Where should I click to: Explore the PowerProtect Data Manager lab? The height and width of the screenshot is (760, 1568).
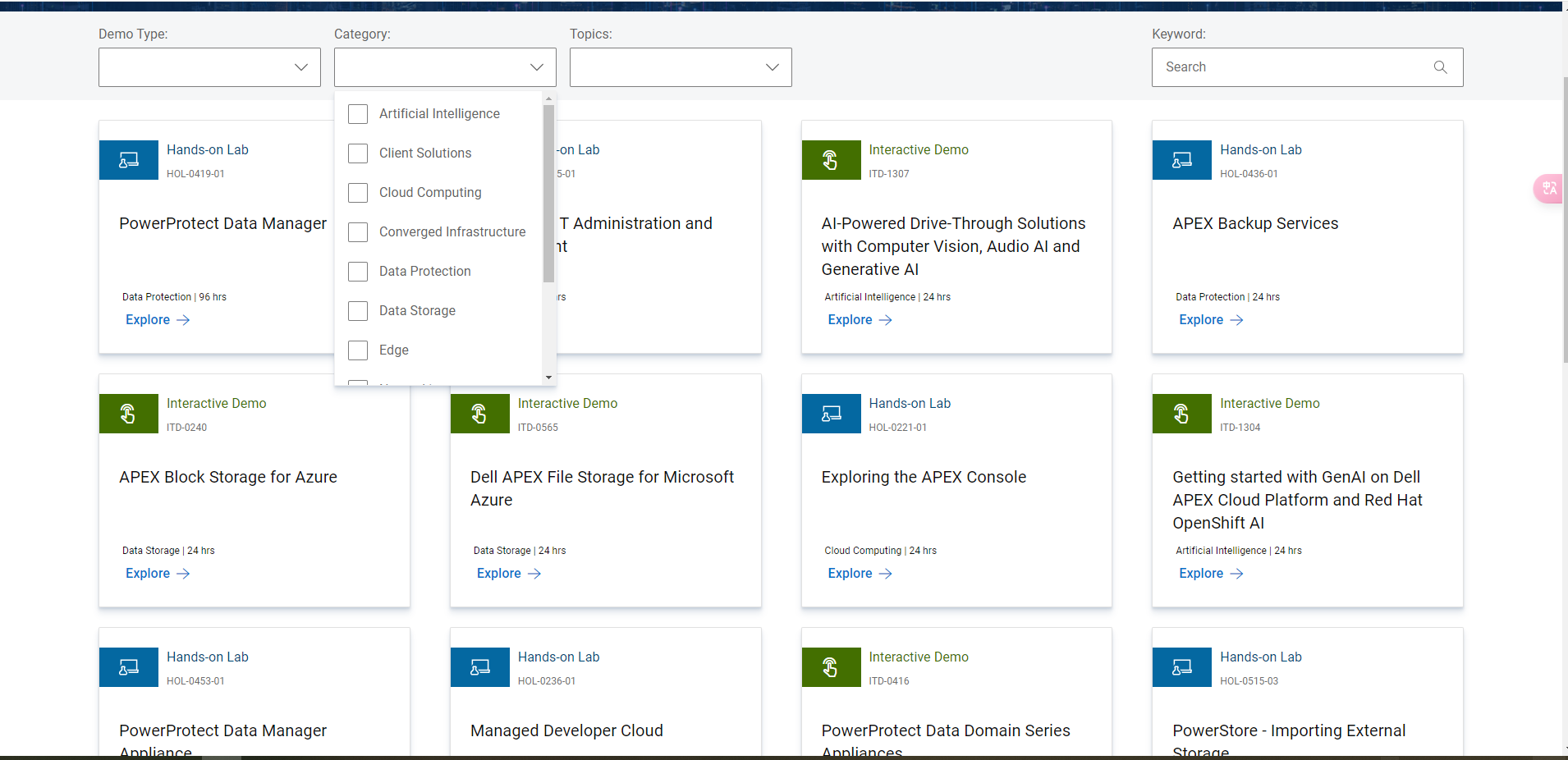point(158,320)
